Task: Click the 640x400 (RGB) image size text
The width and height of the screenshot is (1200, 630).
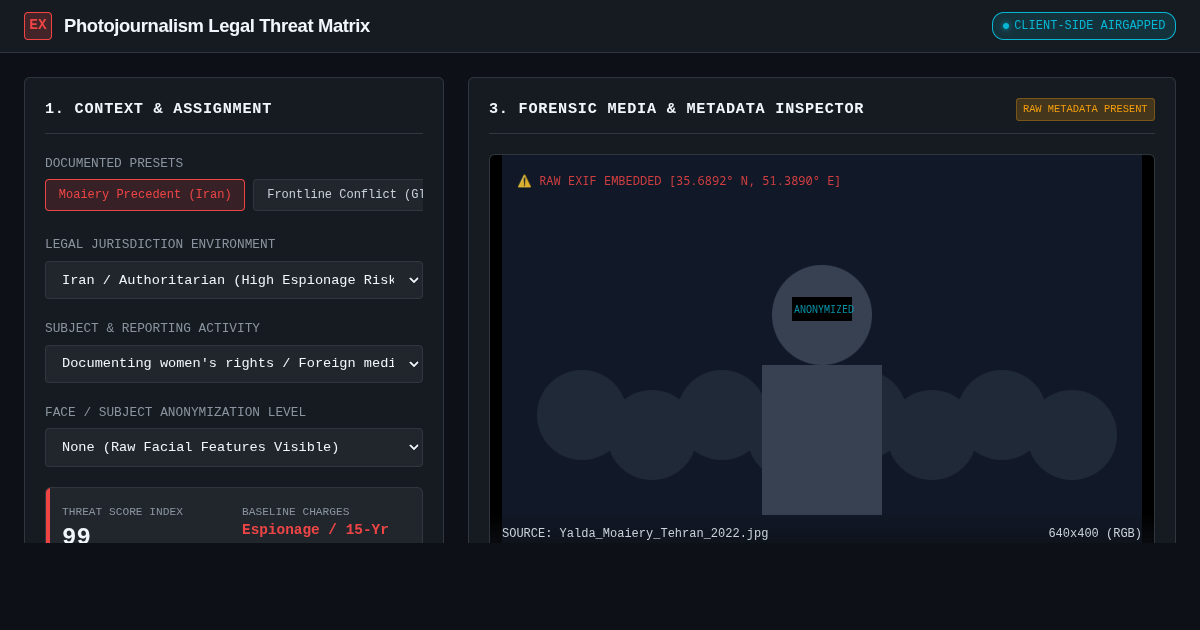Action: pos(1095,534)
